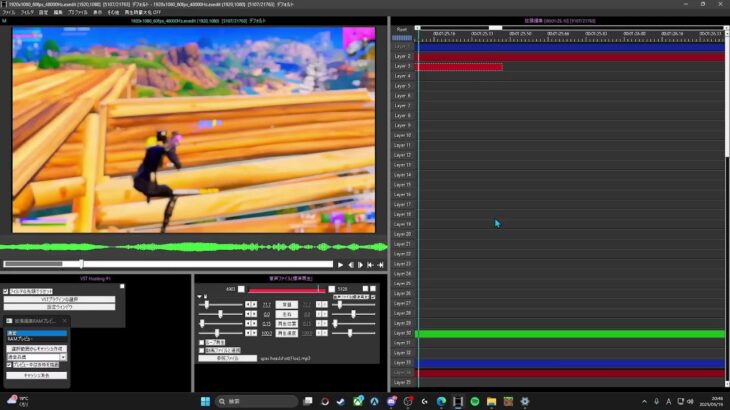
Task: Toggle the 動画ファイルと連携 checkbox
Action: pos(202,350)
